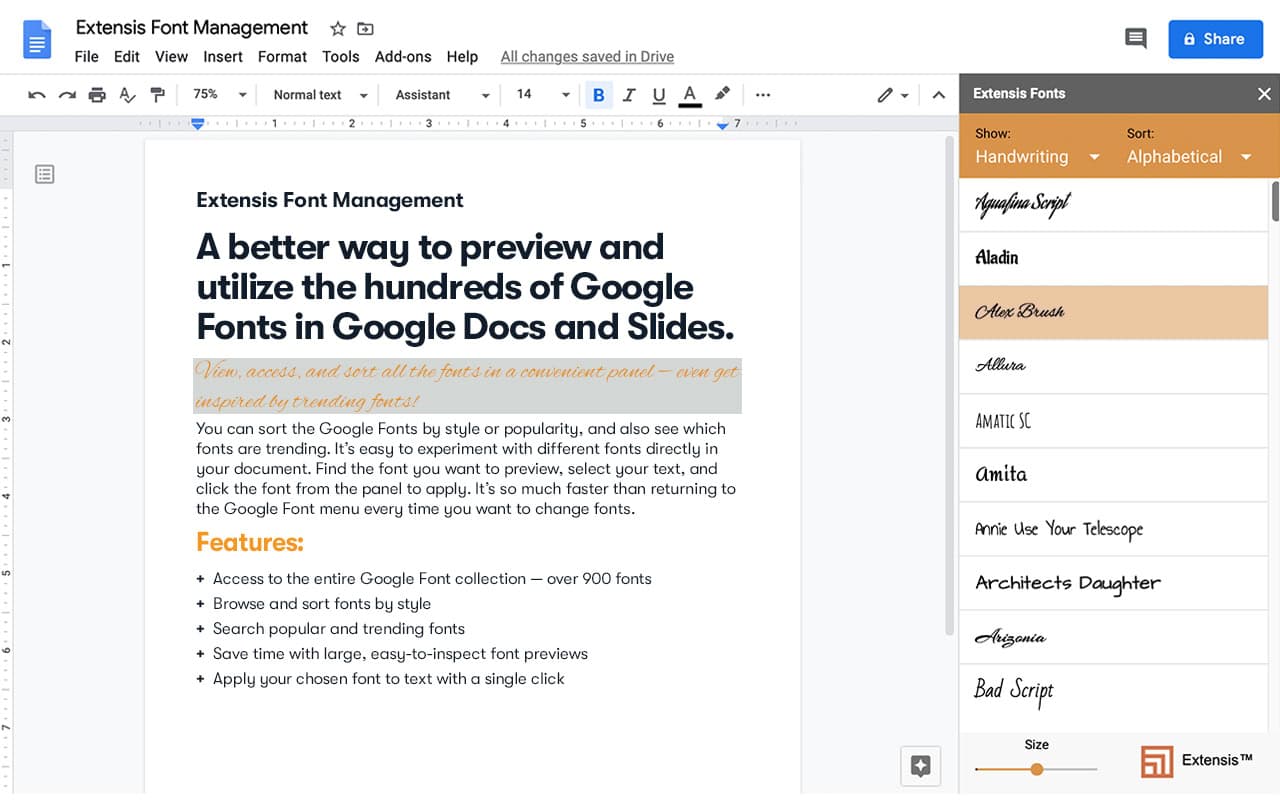Click the right indent marker on ruler

click(722, 125)
